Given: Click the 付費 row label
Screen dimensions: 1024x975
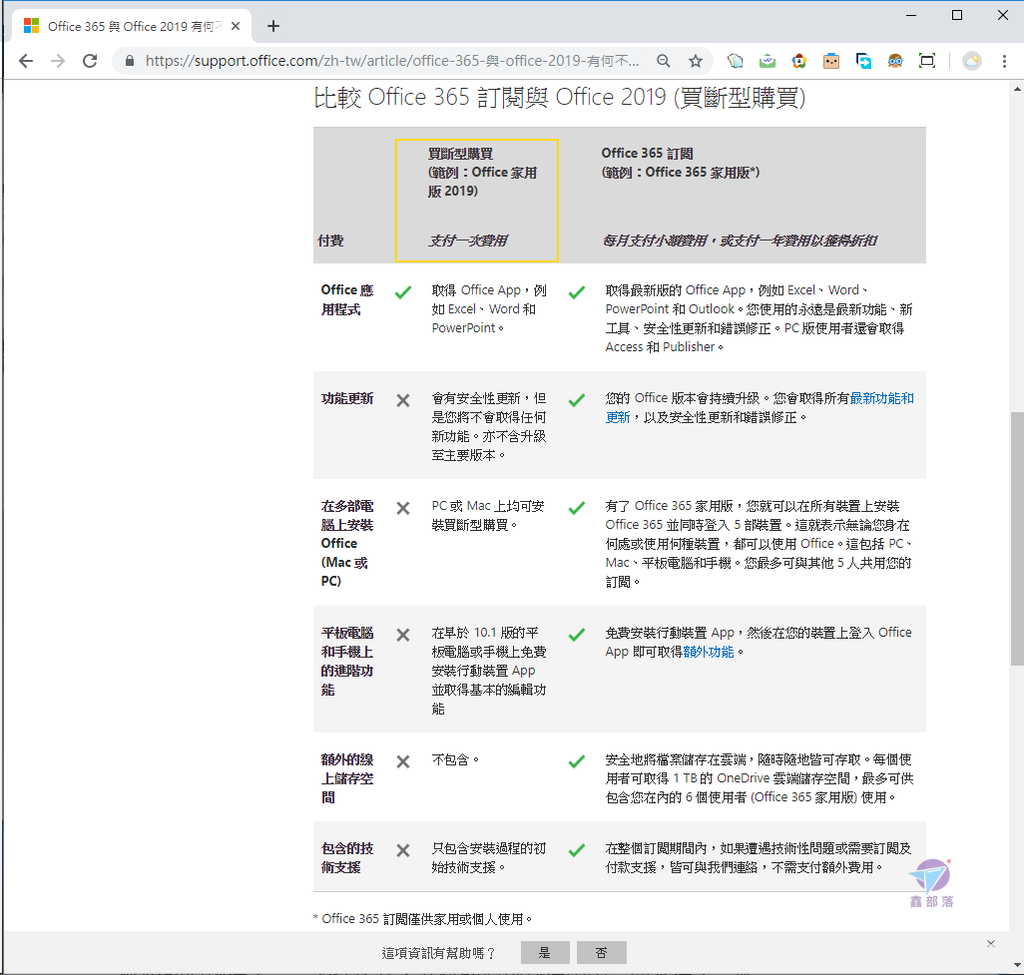Looking at the screenshot, I should pos(330,240).
